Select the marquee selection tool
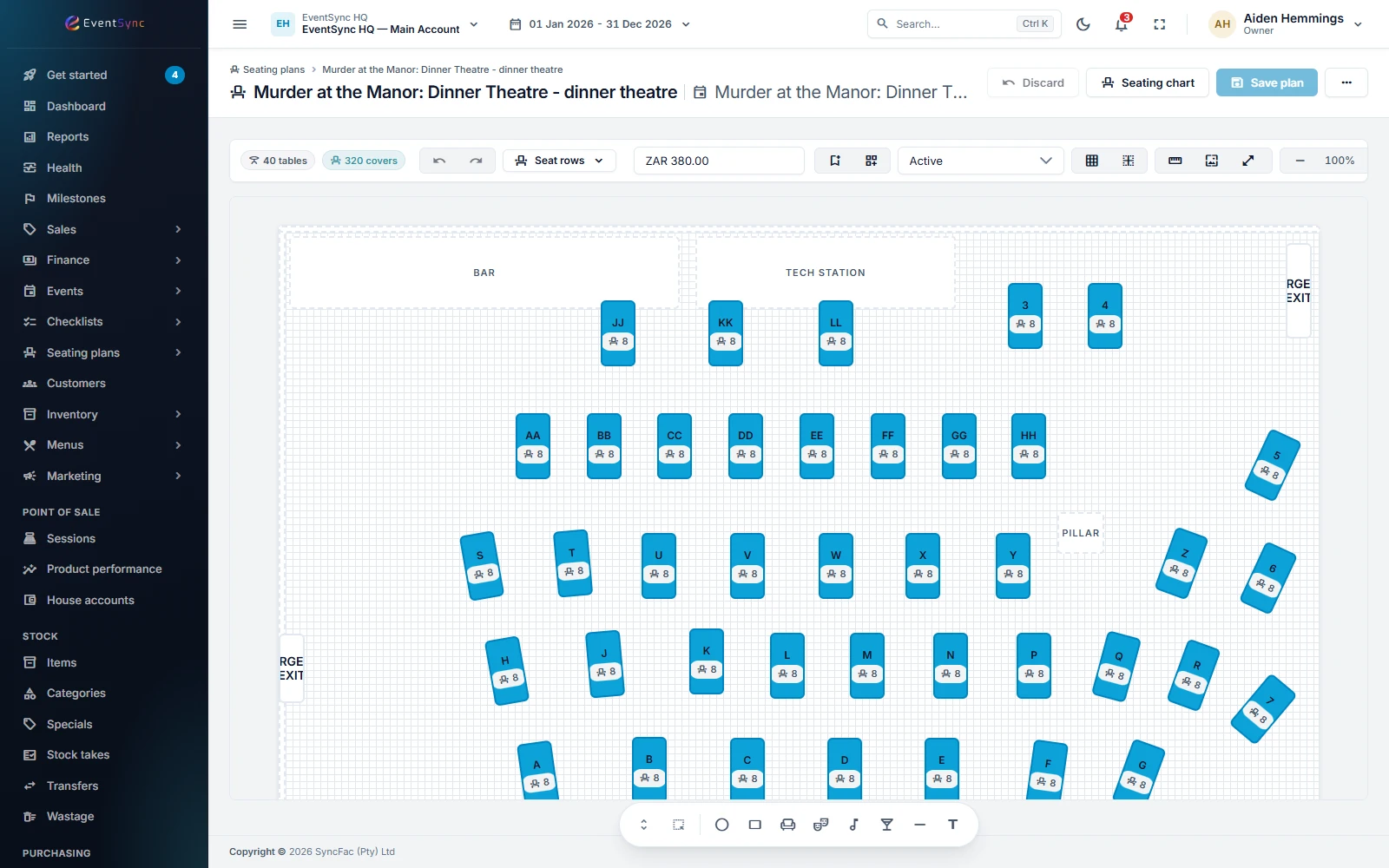This screenshot has width=1389, height=868. click(679, 825)
